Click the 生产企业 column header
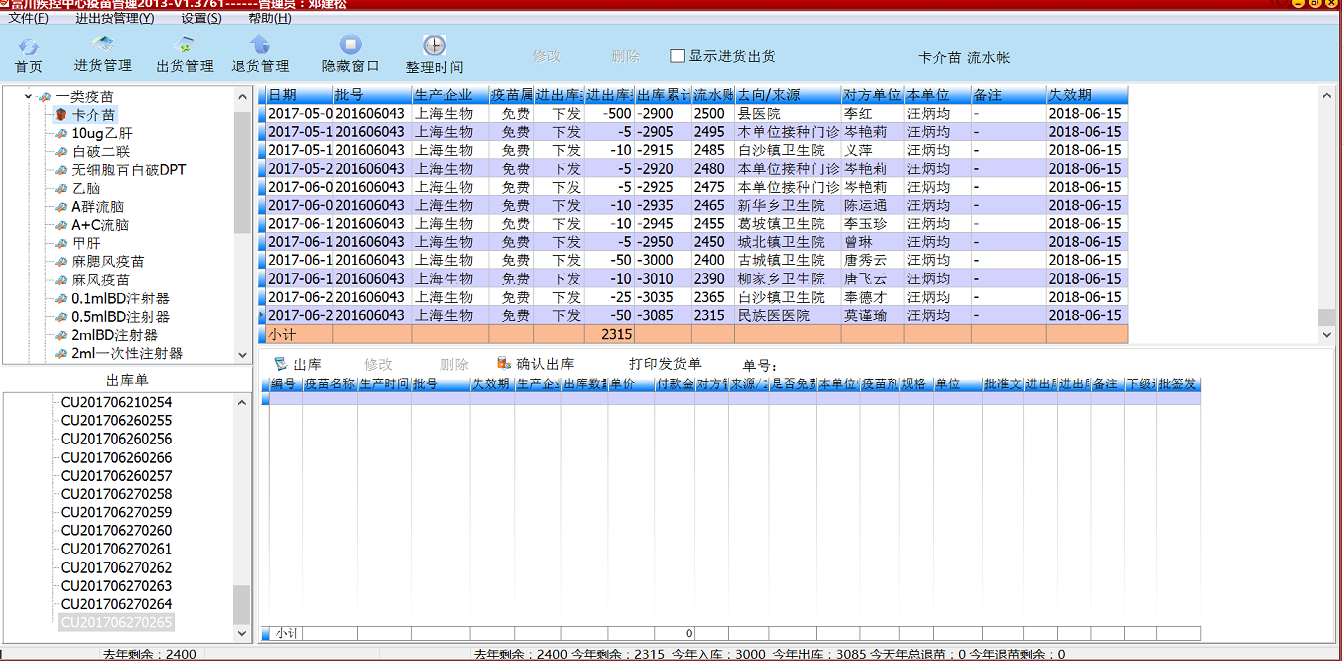The height and width of the screenshot is (661, 1344). pos(450,95)
